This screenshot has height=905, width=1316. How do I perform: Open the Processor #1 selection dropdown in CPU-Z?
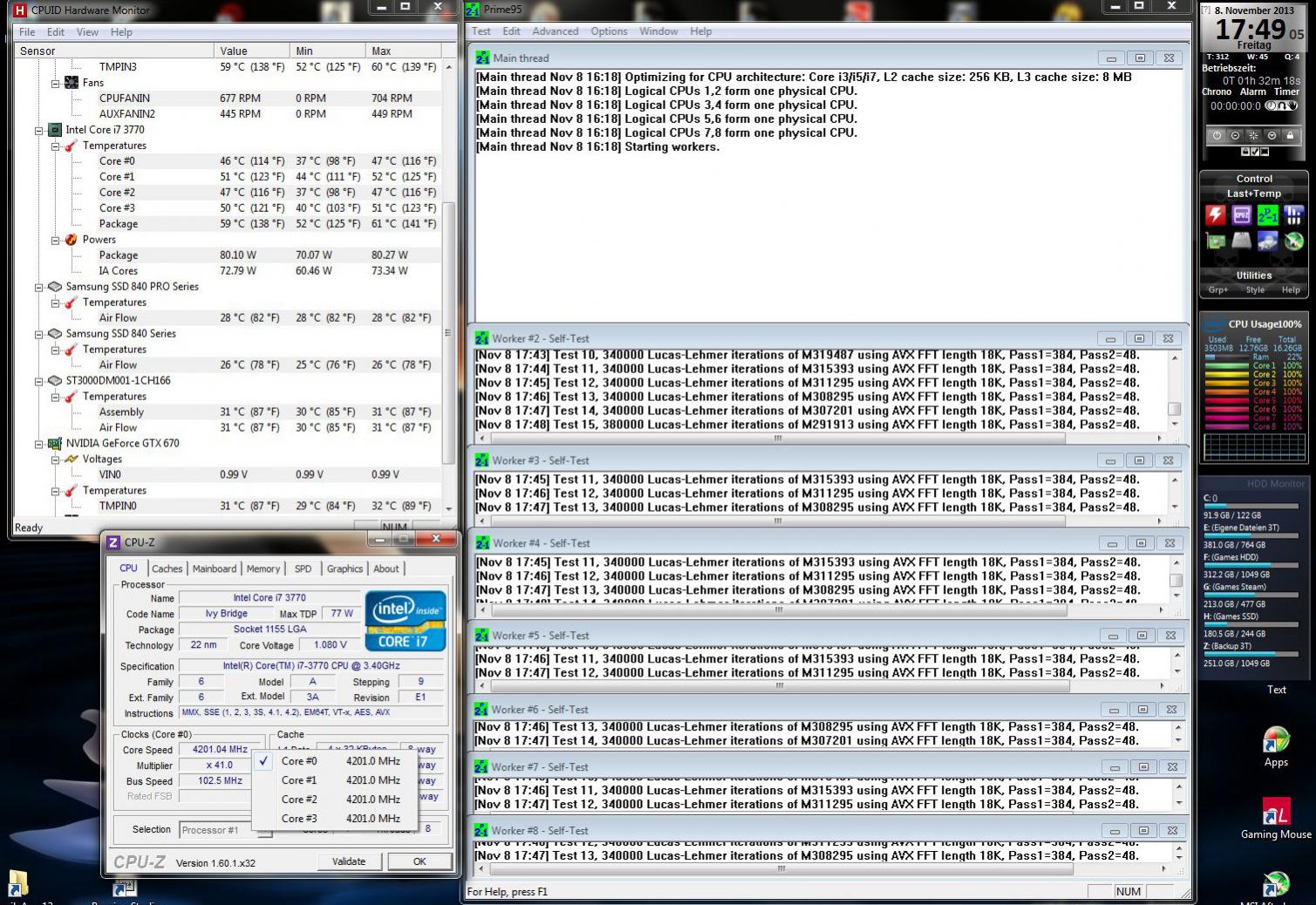(225, 830)
